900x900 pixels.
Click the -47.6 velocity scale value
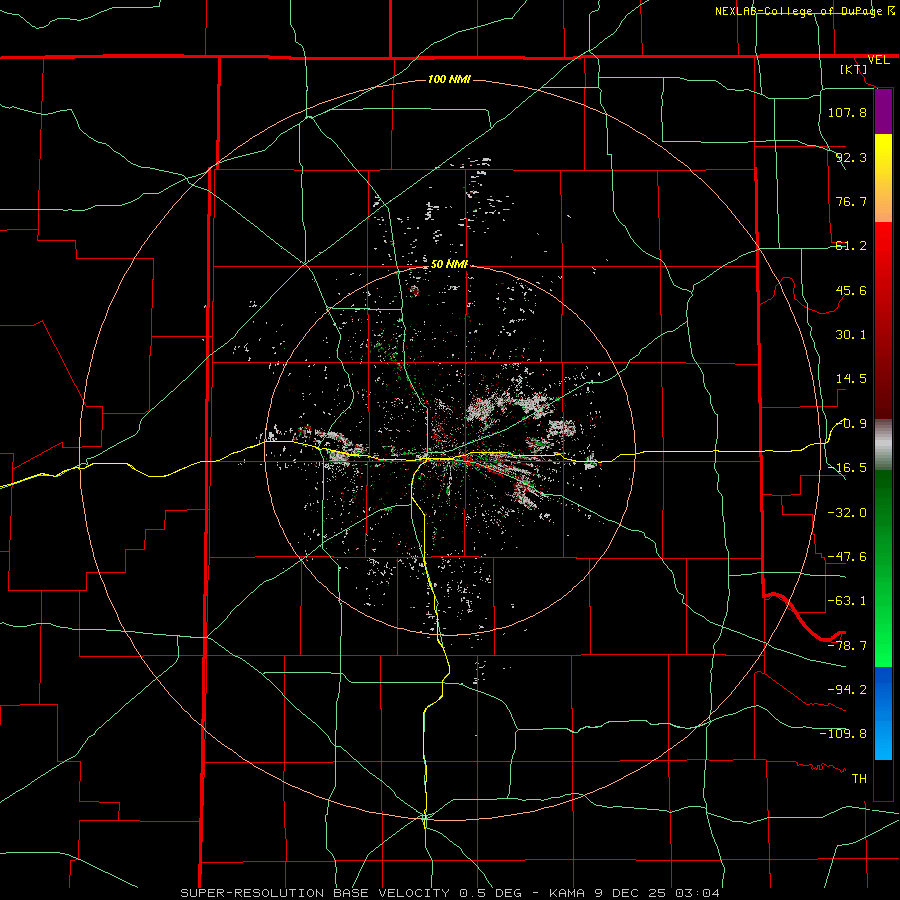(847, 557)
